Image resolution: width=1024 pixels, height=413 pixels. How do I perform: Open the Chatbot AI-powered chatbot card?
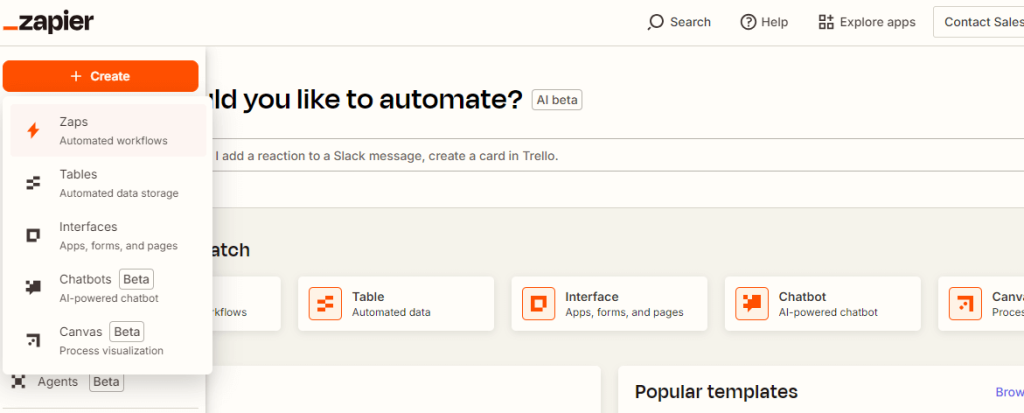(823, 304)
